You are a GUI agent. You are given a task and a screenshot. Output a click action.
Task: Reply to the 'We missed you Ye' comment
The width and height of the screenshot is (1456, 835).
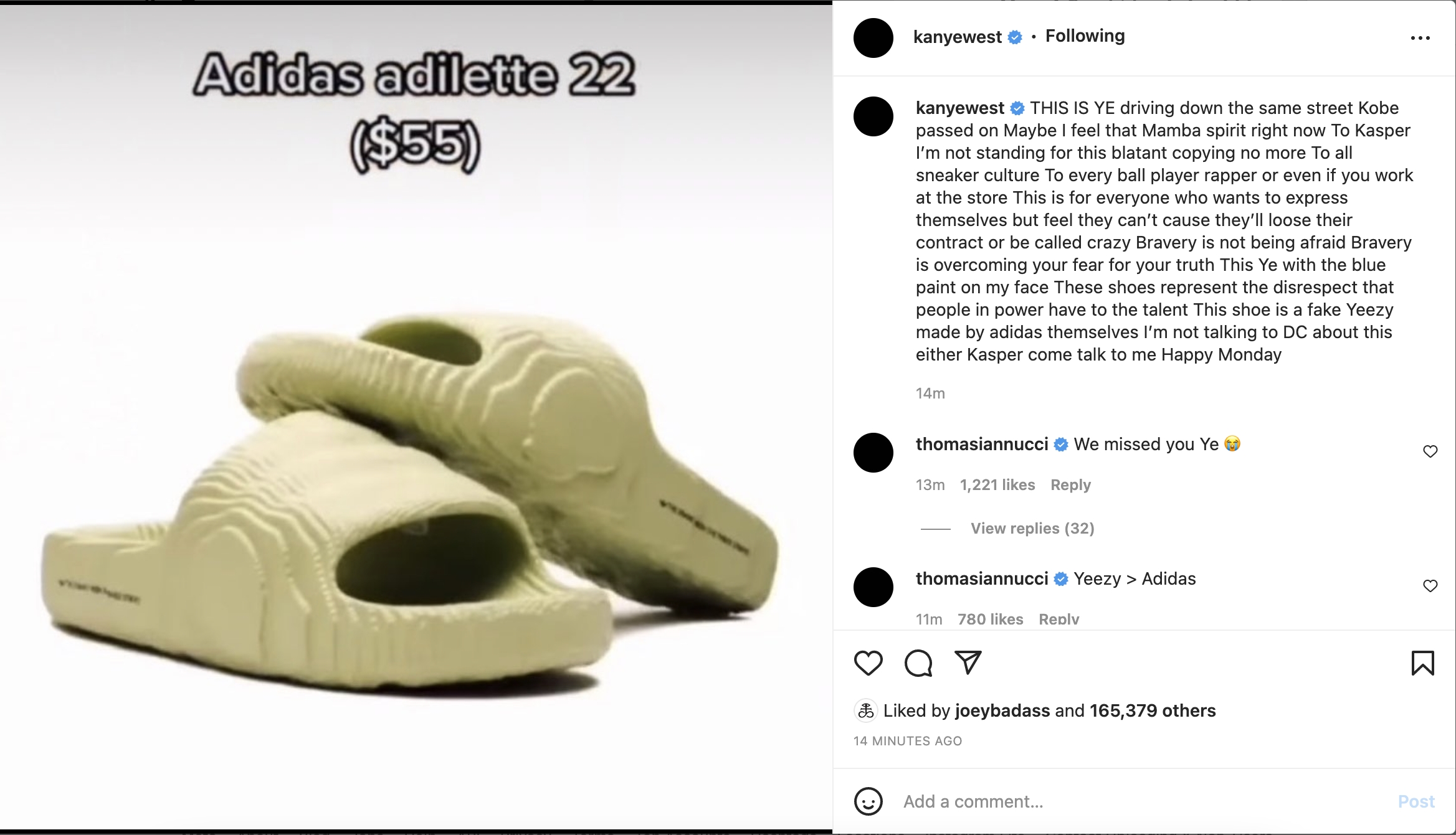pyautogui.click(x=1070, y=485)
